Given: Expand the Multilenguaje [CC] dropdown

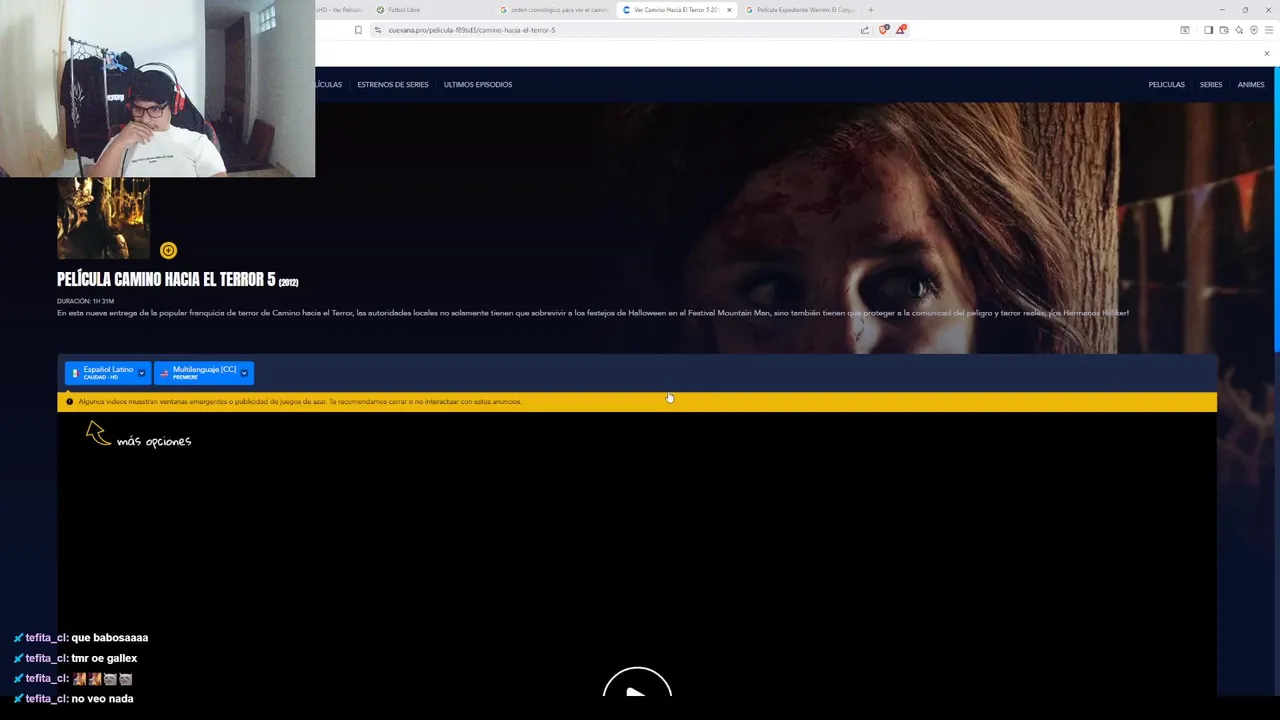Looking at the screenshot, I should 244,373.
